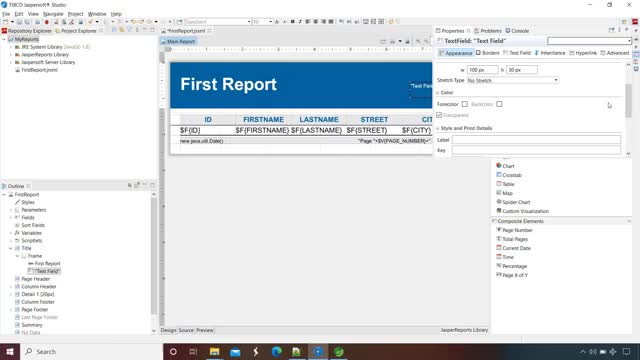Collapse the Title node in Outline
Screen dimensions: 640x360
11,248
